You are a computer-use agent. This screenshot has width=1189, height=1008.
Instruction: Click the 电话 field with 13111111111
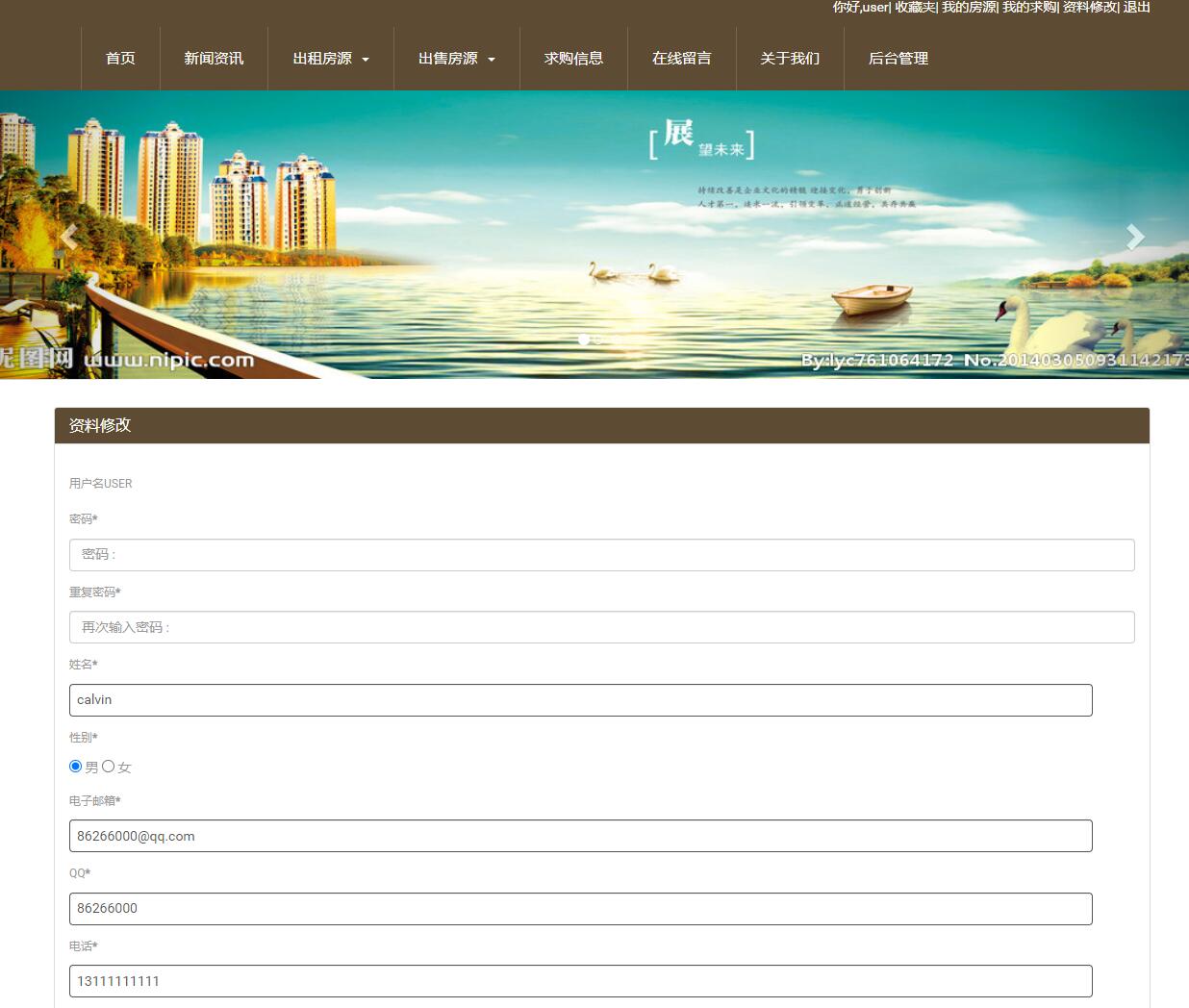click(581, 981)
